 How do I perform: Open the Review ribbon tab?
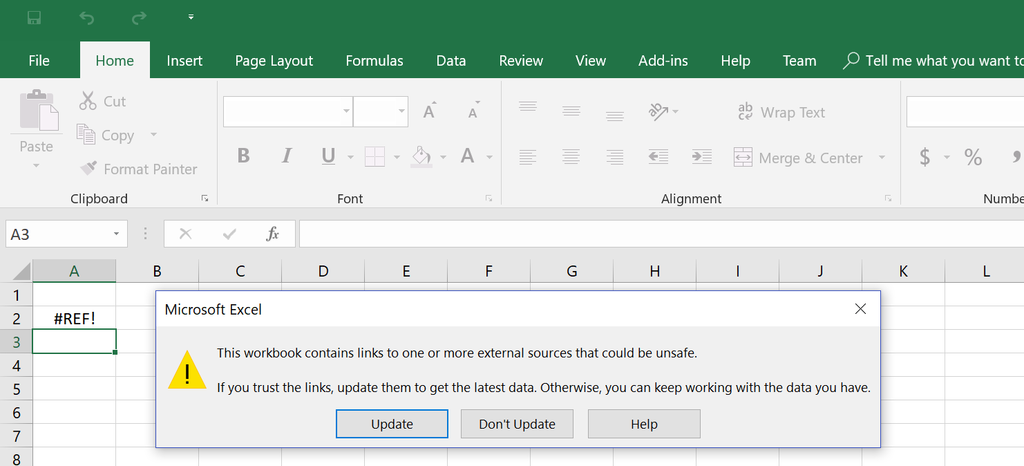click(520, 61)
